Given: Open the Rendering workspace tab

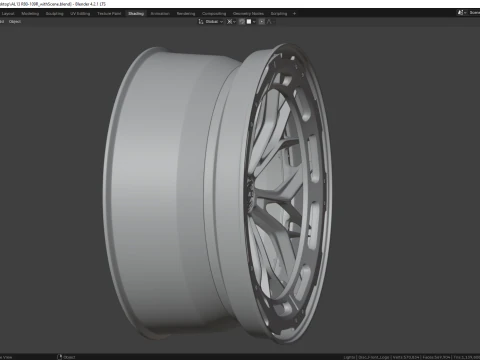Looking at the screenshot, I should (x=186, y=14).
